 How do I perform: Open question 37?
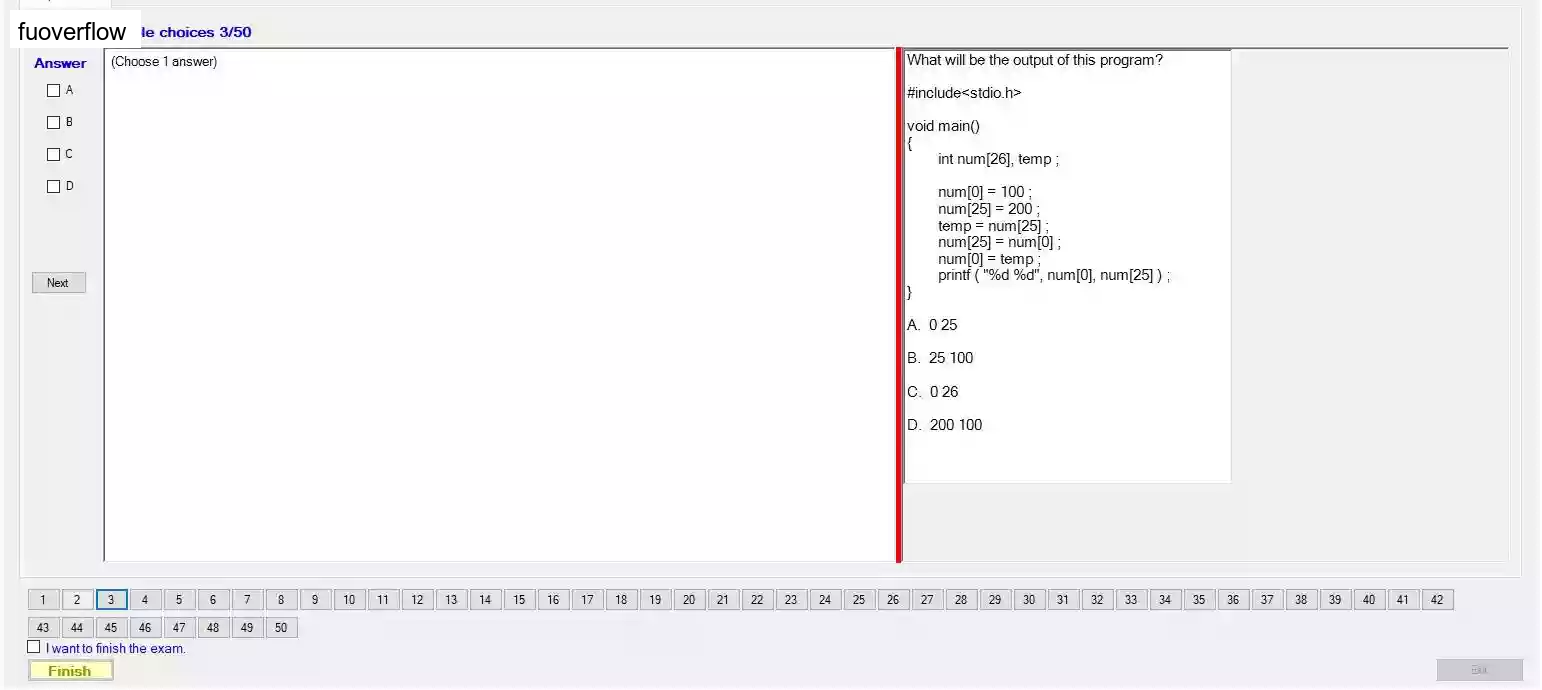1267,600
